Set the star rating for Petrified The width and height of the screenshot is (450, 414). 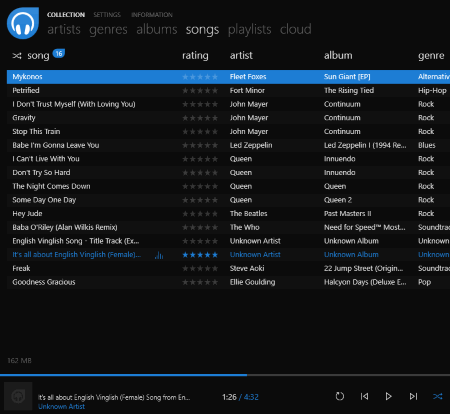click(200, 91)
